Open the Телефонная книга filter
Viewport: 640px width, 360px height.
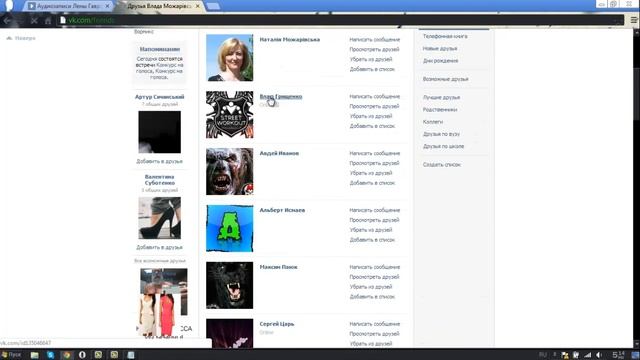click(x=445, y=36)
